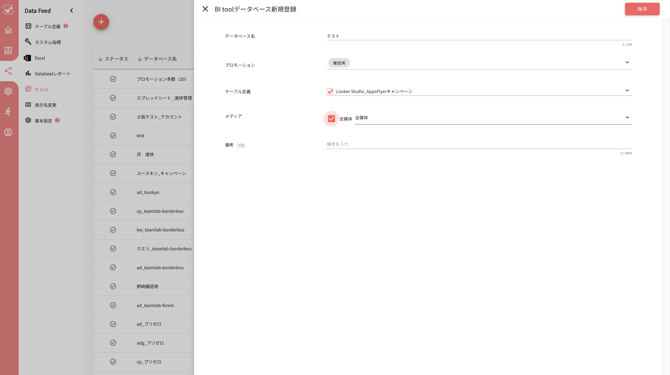
Task: Open the share icon in left rail
Action: tap(8, 71)
